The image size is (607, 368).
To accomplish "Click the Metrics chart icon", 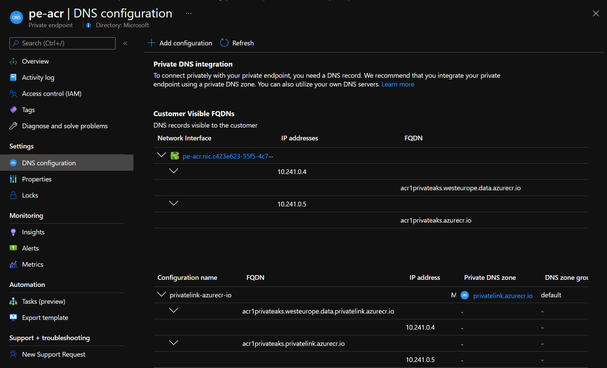I will [x=13, y=264].
